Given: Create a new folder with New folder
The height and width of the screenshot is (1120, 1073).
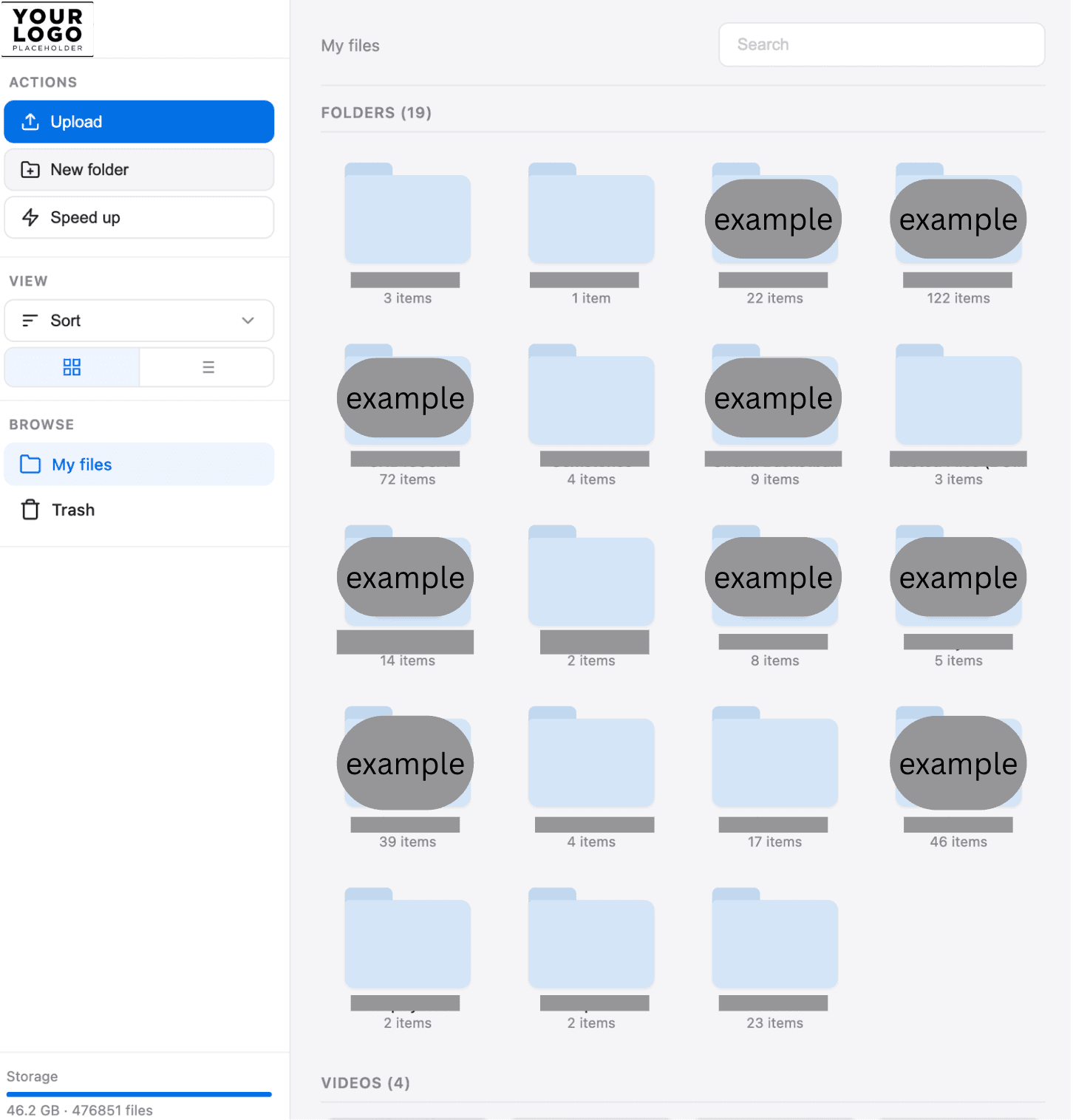Looking at the screenshot, I should [x=139, y=170].
